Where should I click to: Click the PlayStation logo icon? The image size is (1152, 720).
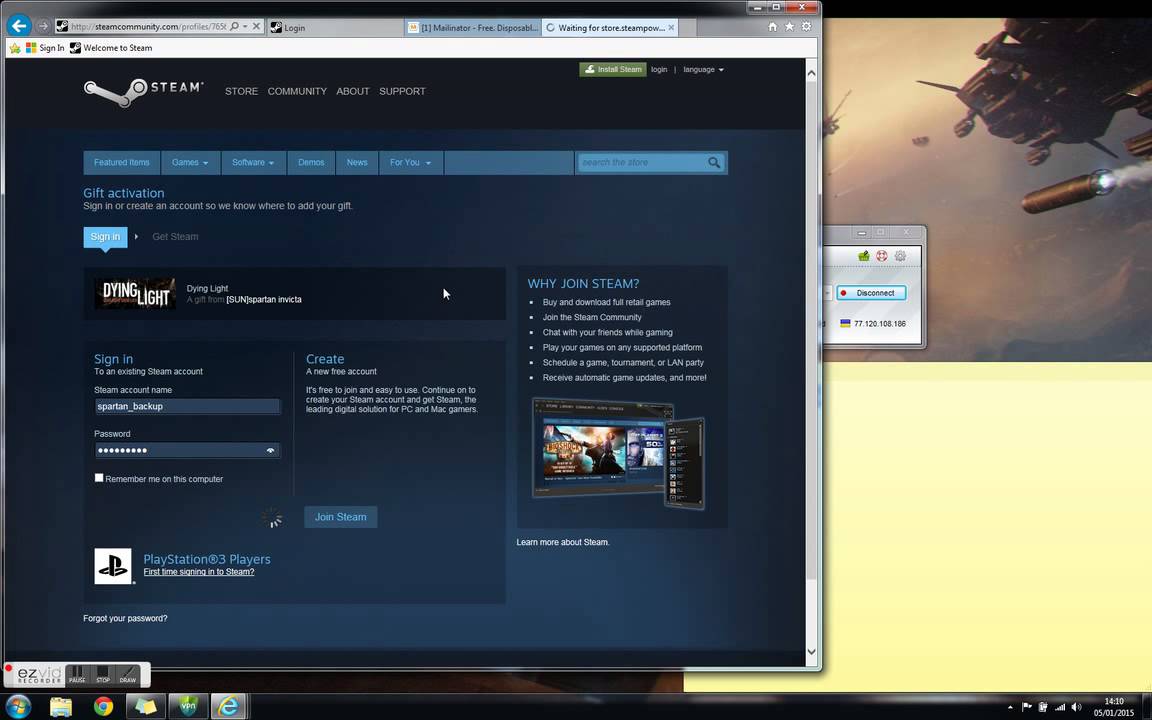tap(113, 566)
